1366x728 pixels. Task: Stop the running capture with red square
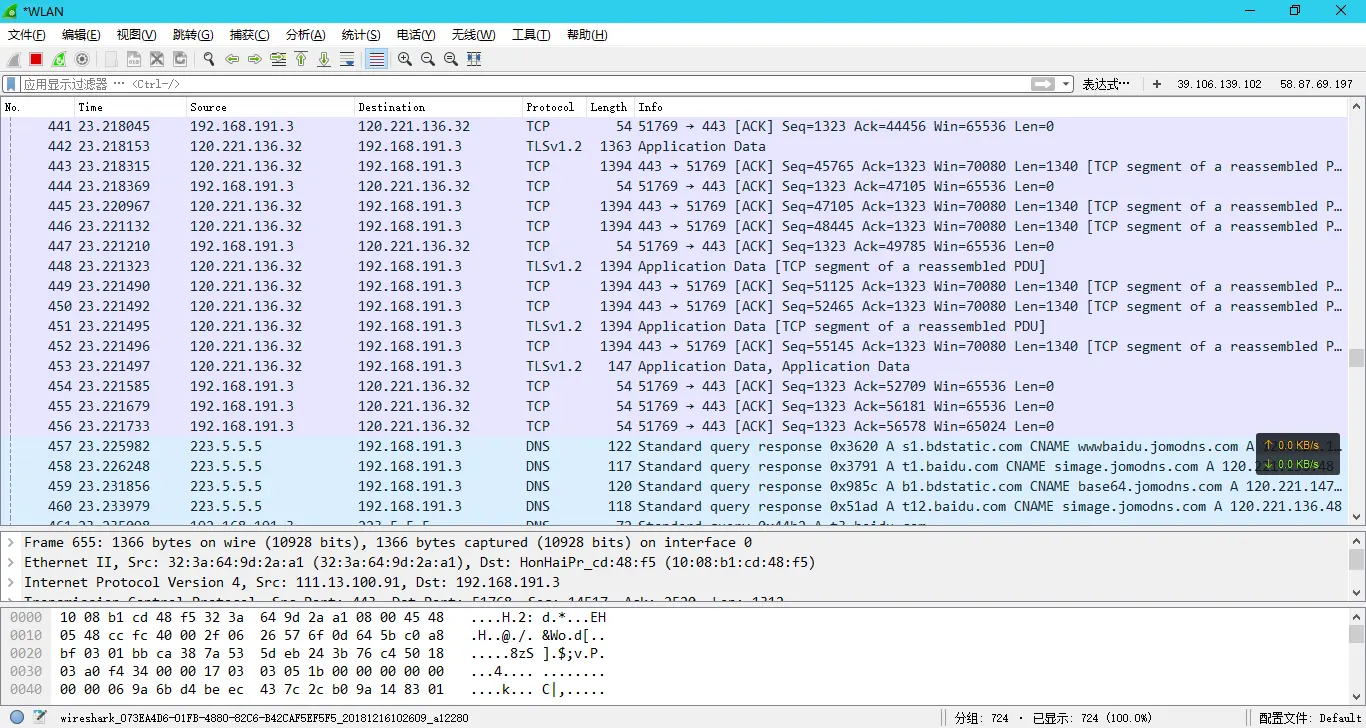(36, 59)
